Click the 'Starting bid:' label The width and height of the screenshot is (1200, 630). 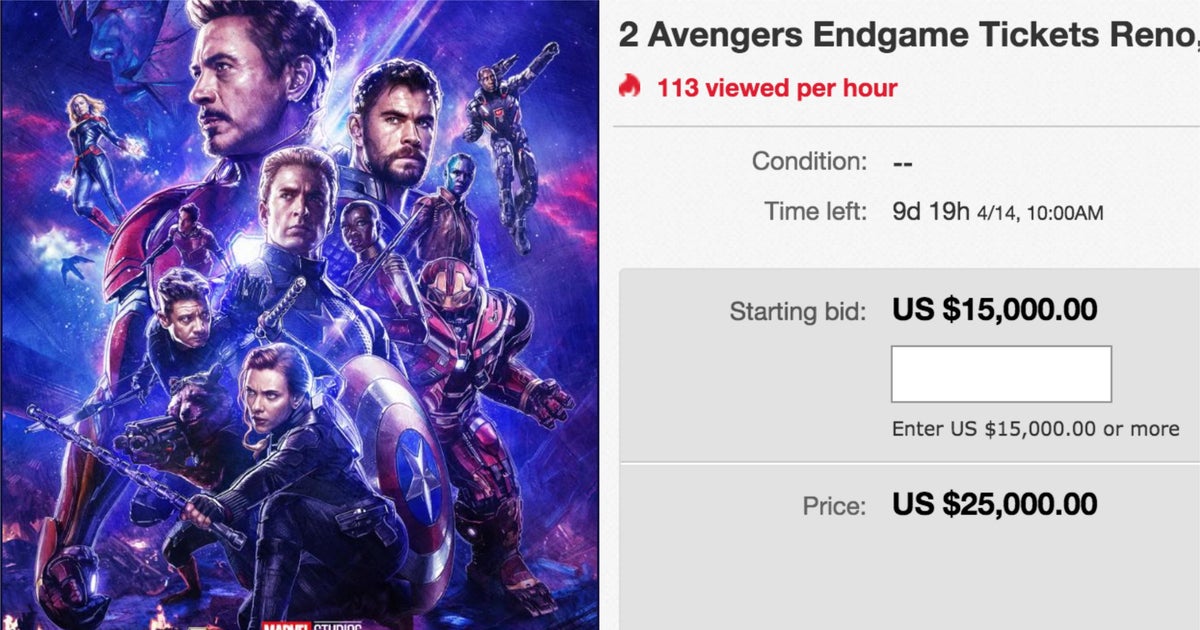[x=797, y=311]
